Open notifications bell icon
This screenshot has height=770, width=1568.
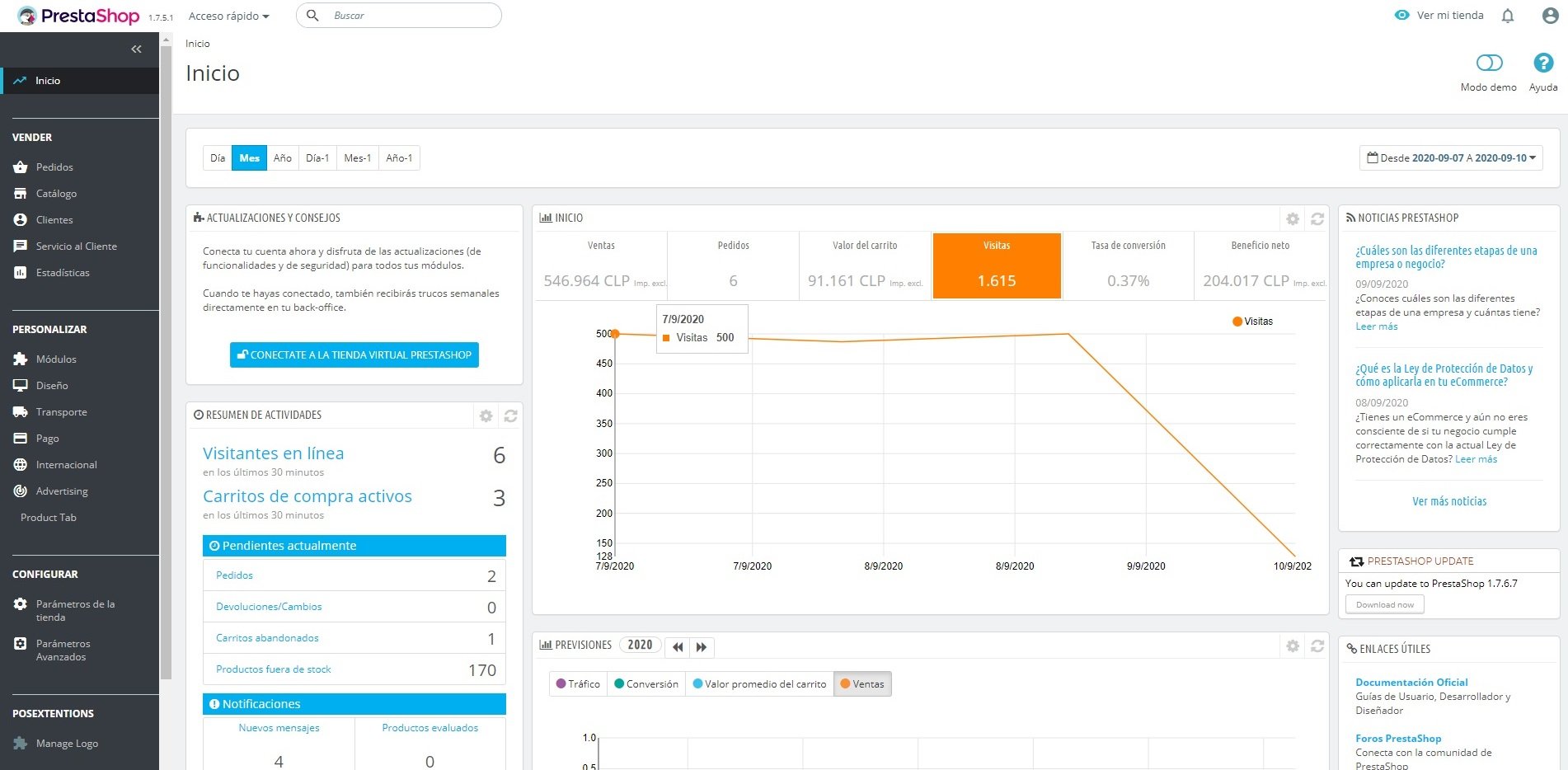point(1508,16)
